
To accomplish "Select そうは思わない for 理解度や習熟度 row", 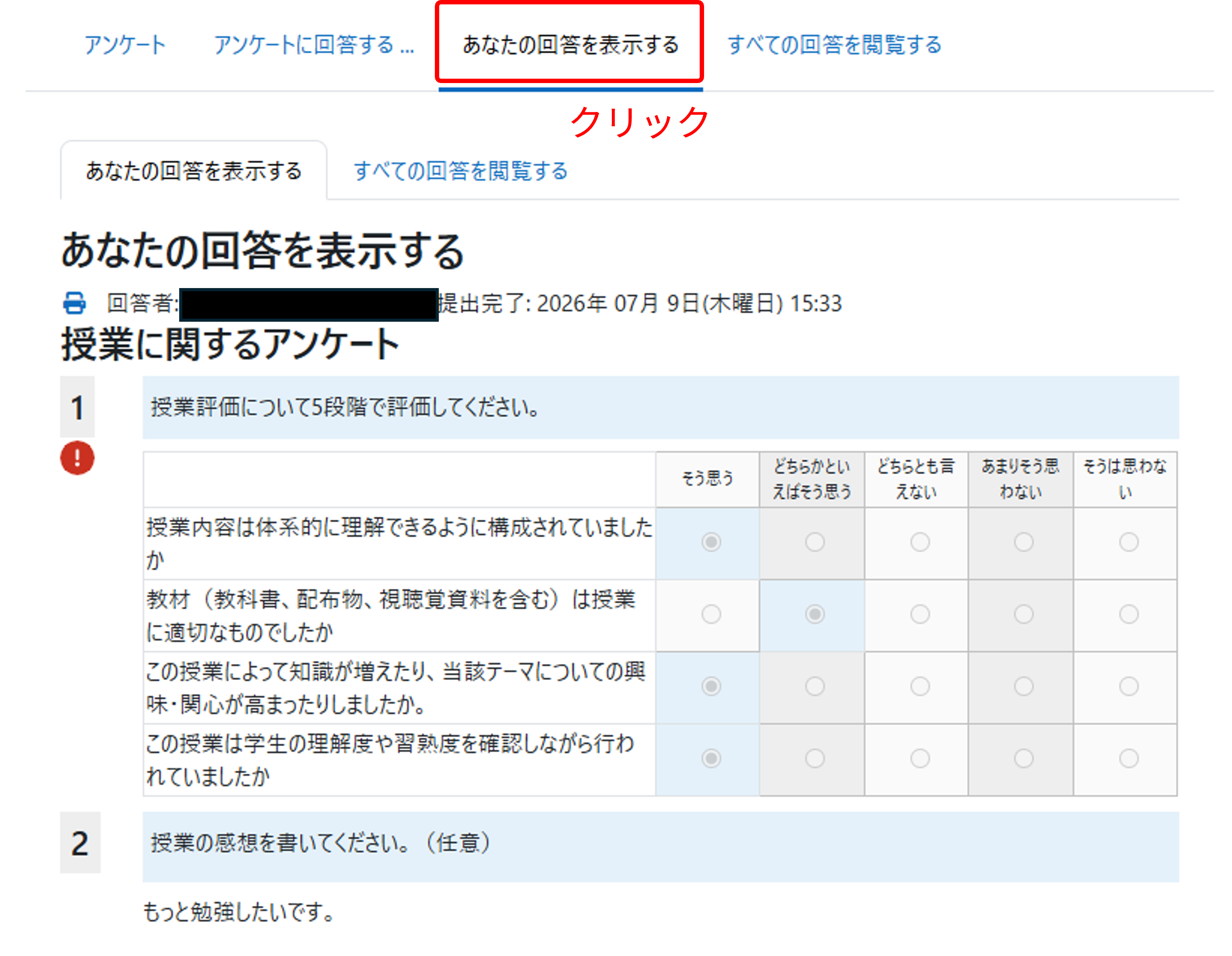I will click(x=1128, y=758).
